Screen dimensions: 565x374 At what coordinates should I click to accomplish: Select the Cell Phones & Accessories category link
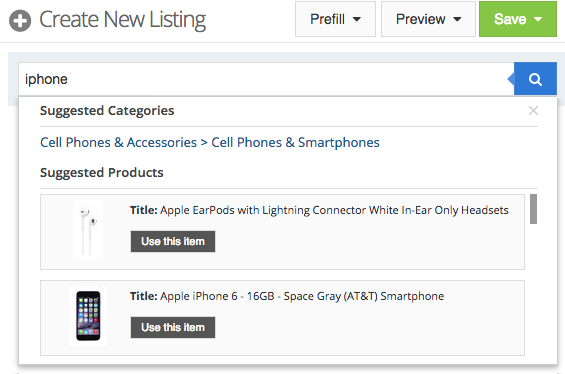(118, 142)
